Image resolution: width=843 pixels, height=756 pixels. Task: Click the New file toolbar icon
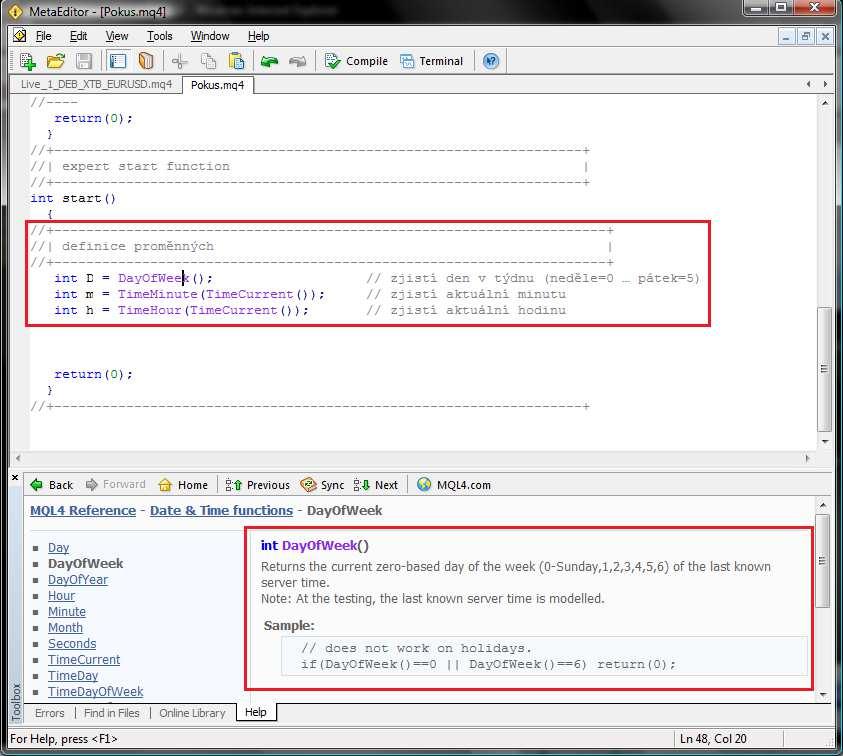[27, 61]
